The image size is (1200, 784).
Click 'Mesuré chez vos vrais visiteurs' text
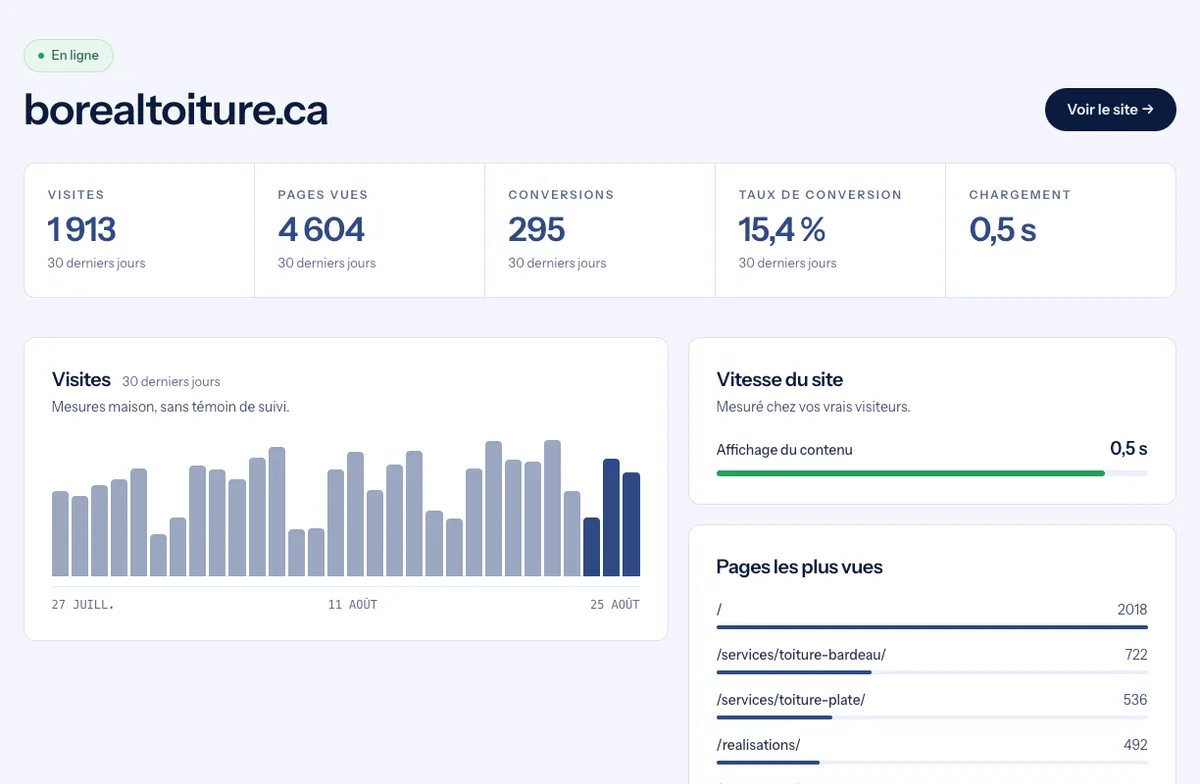coord(813,407)
